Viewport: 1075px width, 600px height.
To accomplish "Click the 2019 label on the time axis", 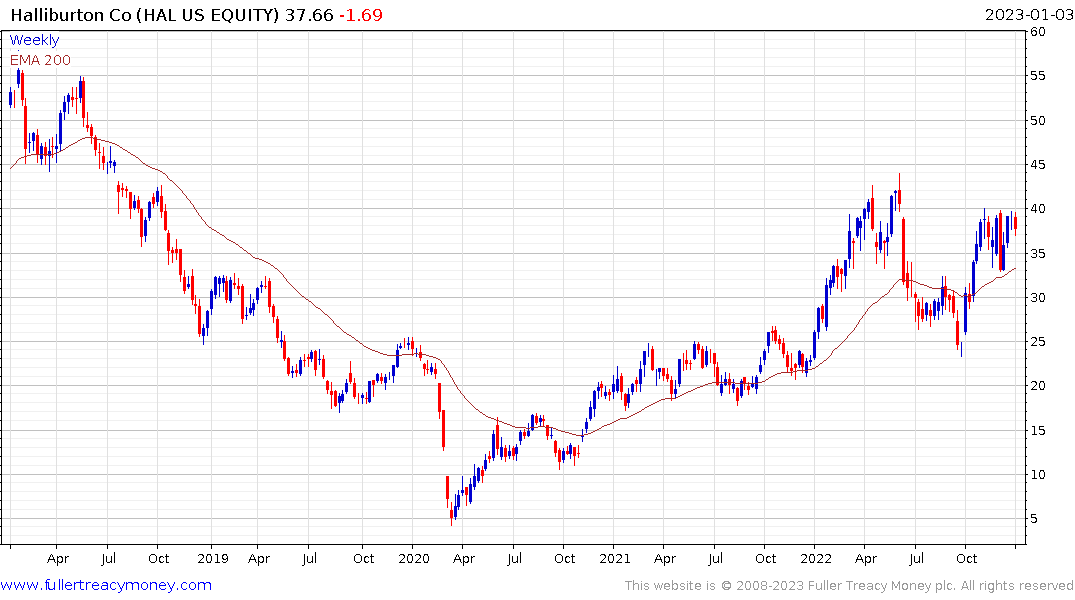I will (213, 558).
